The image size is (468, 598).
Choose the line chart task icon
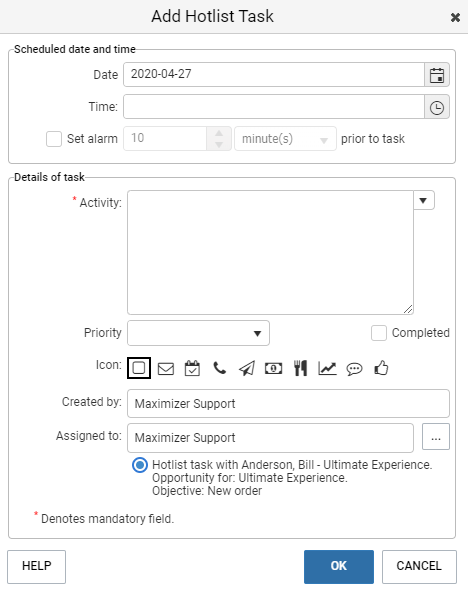pos(327,368)
